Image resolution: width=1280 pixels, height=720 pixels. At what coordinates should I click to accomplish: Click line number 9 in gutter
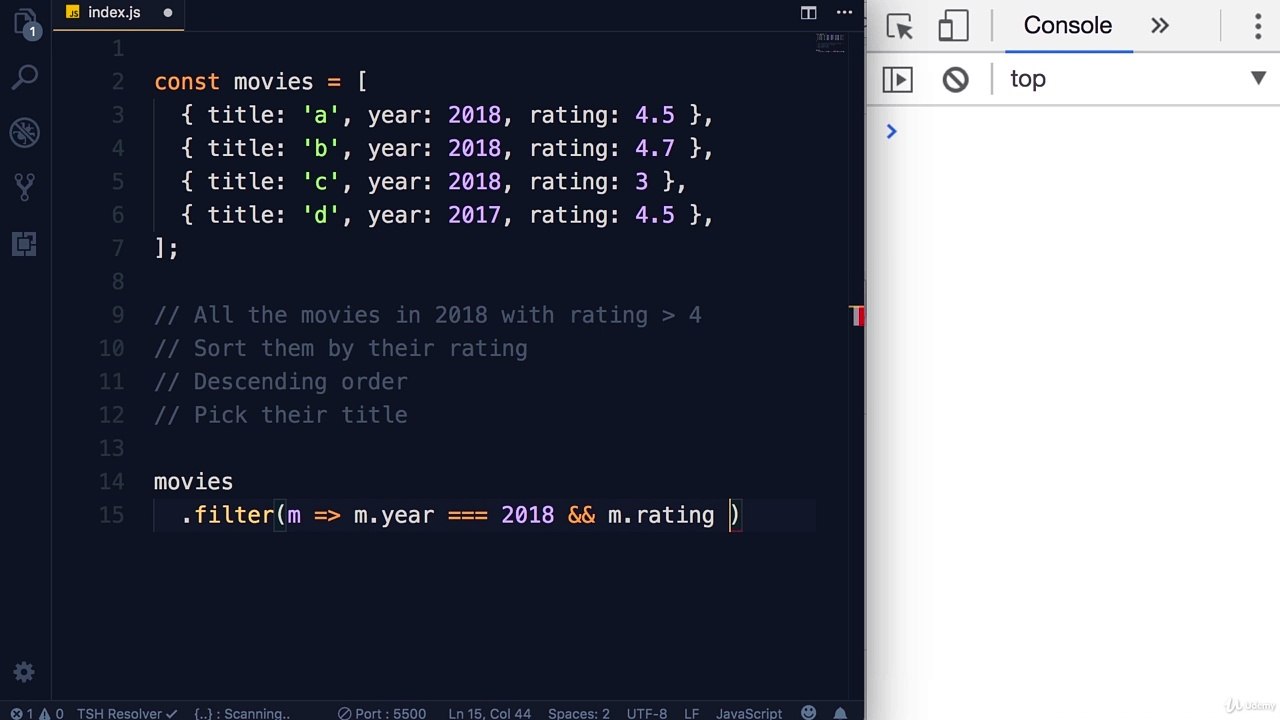(x=118, y=315)
